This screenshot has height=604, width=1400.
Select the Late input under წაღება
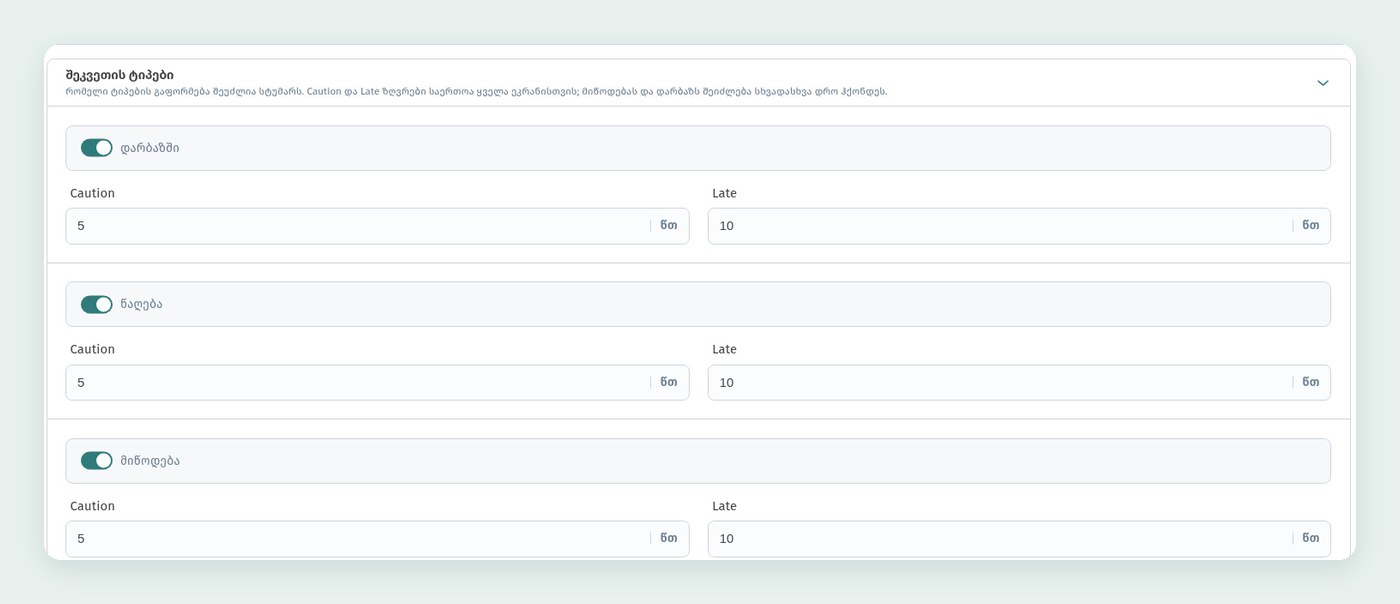coord(1019,382)
